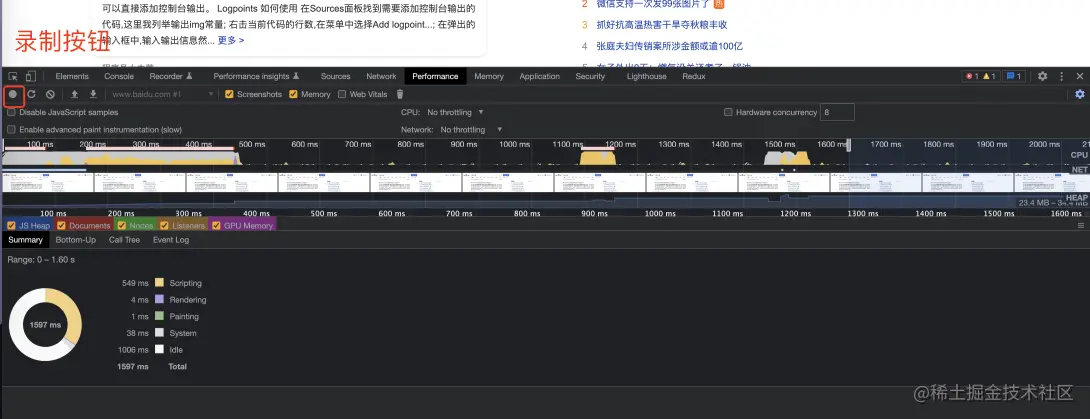
Task: Switch to the Event Log tab
Action: pos(171,240)
